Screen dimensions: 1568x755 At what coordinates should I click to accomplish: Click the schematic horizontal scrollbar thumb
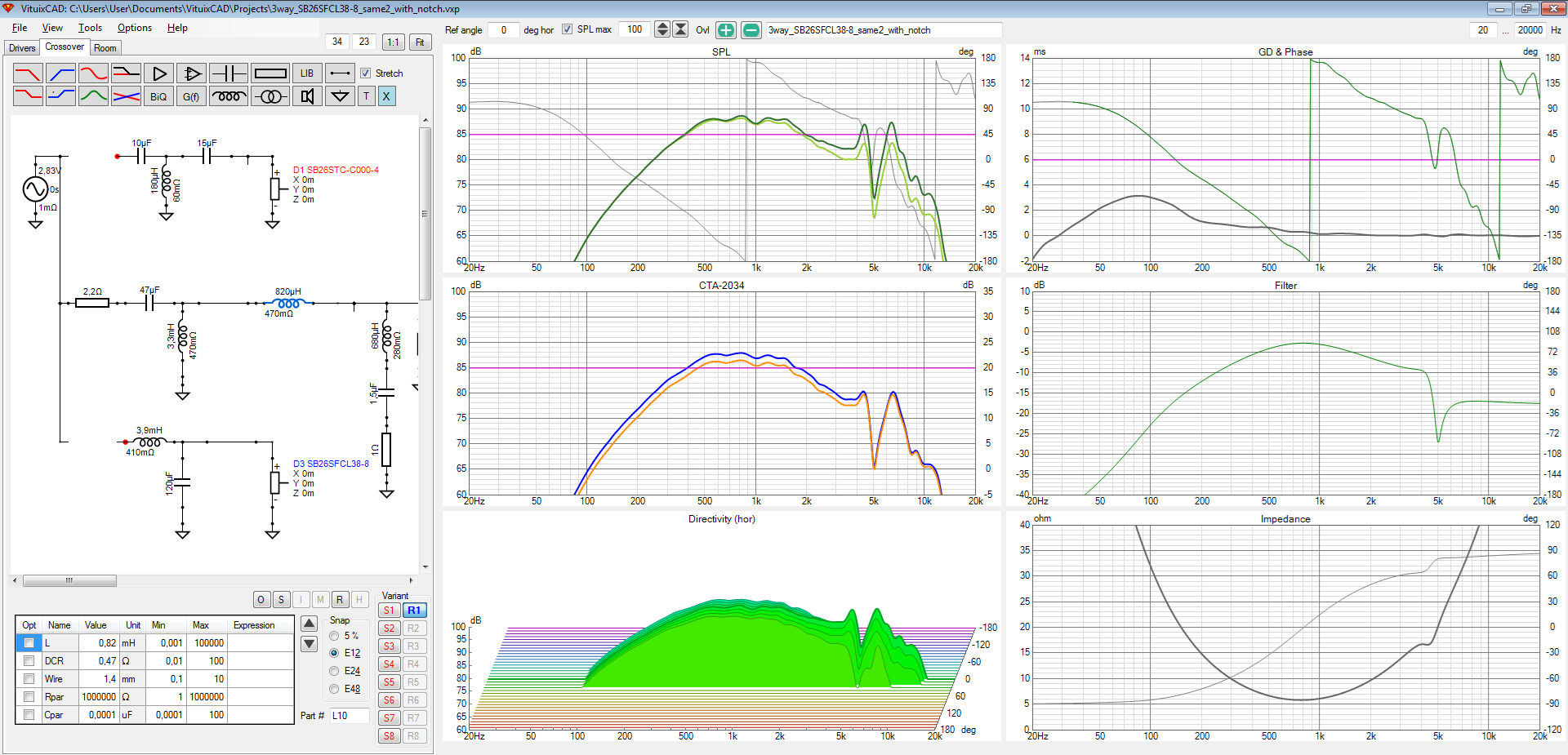click(x=69, y=581)
